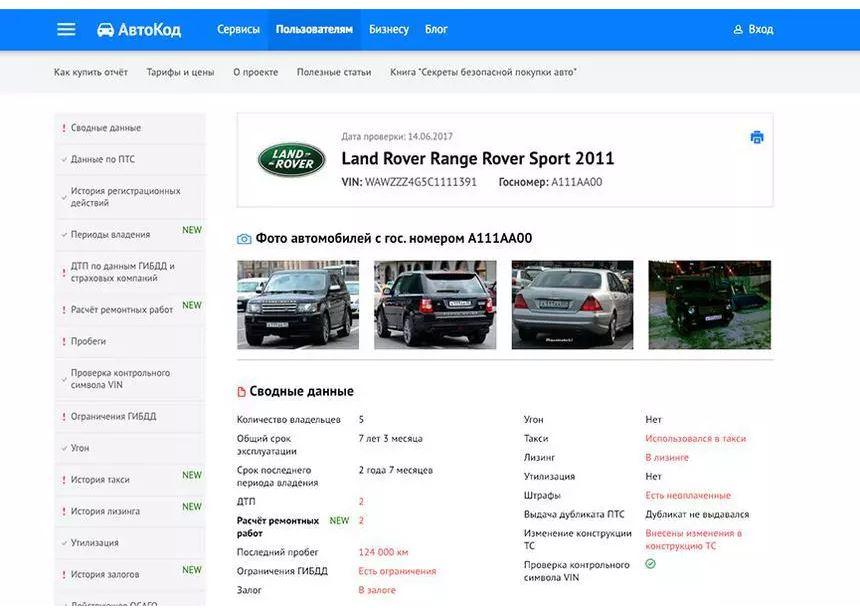Open first black Range Rover photo thumbnail
Viewport: 860px width, 611px height.
[x=298, y=305]
